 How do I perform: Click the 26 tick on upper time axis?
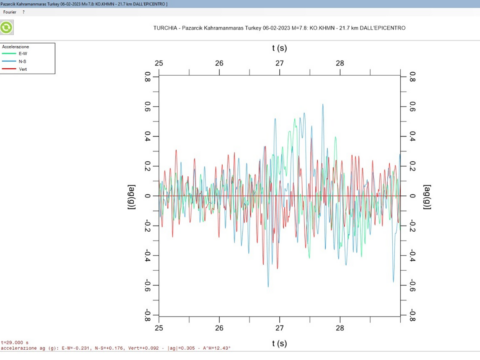point(219,63)
